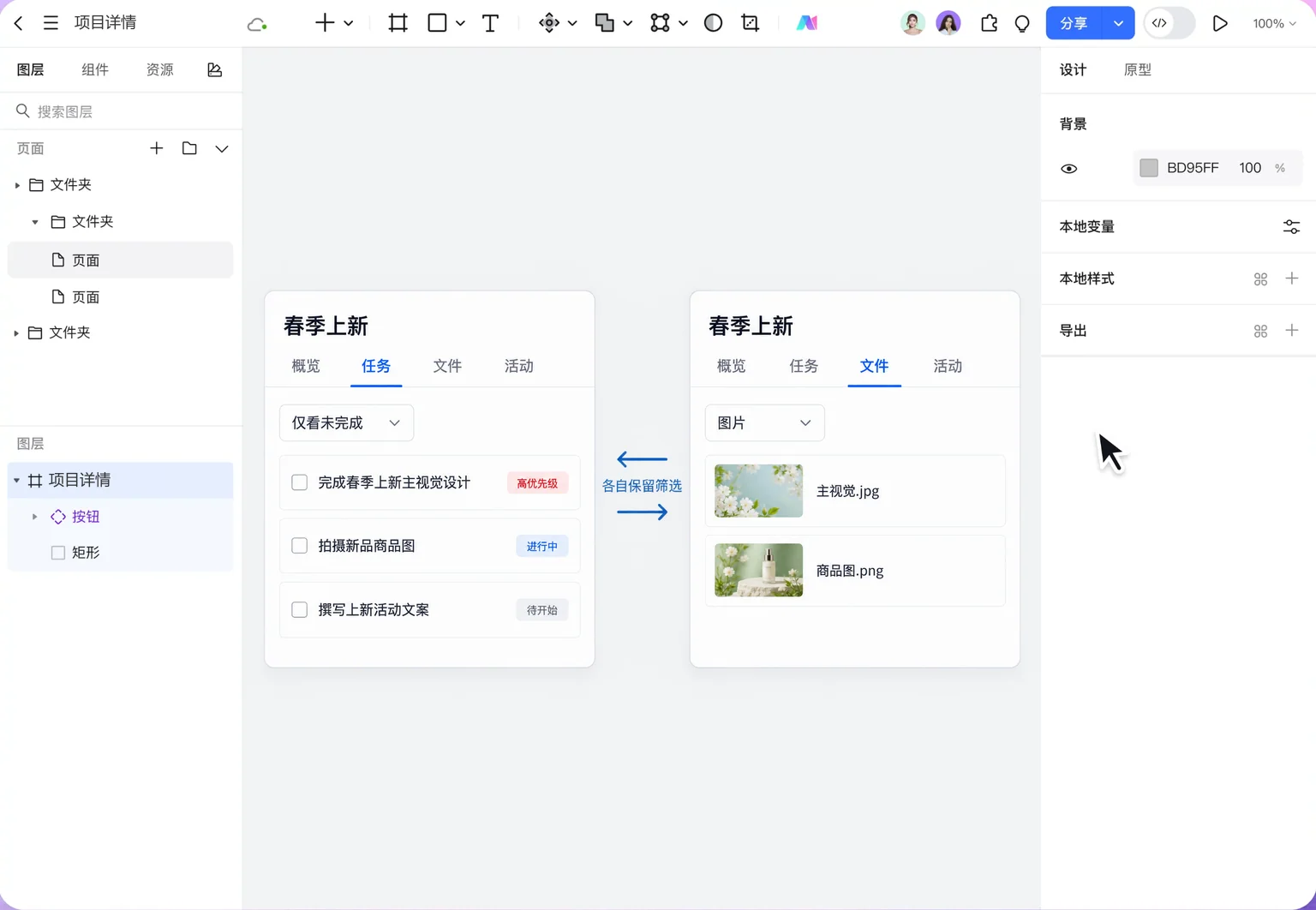Click the background color swatch
This screenshot has height=910, width=1316.
coord(1149,168)
